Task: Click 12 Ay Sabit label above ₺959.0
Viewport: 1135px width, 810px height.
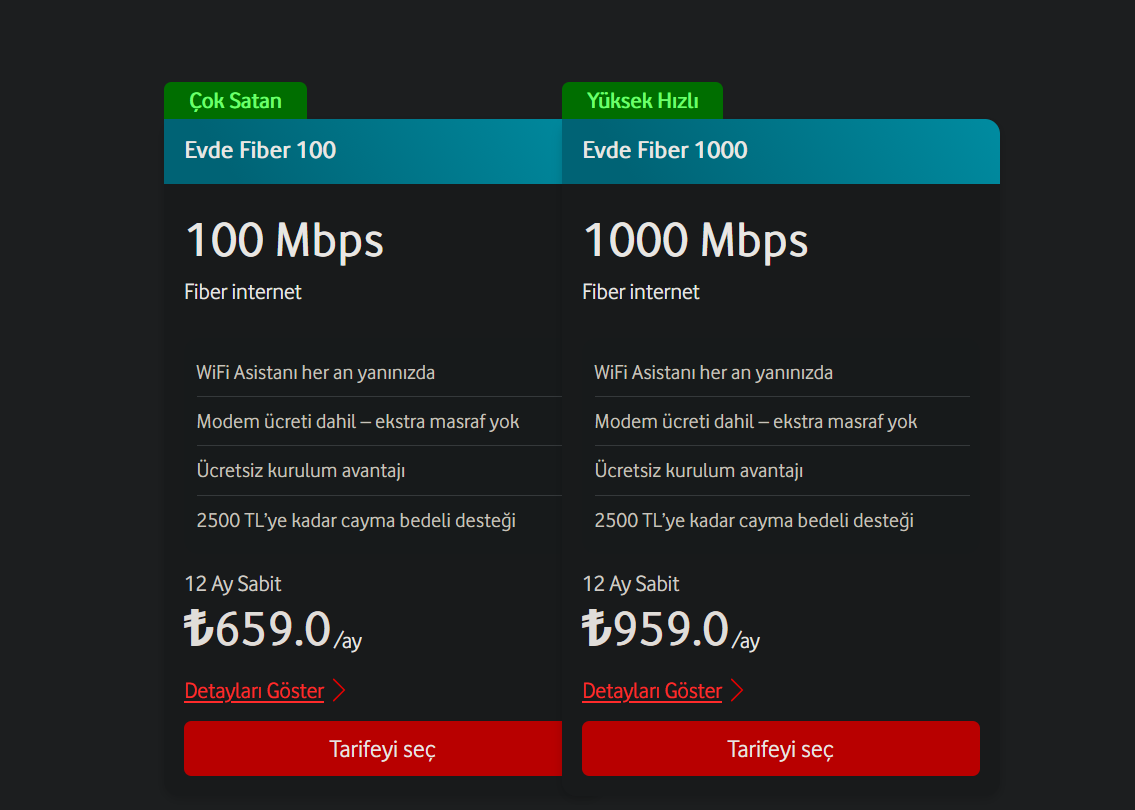Action: click(x=631, y=584)
